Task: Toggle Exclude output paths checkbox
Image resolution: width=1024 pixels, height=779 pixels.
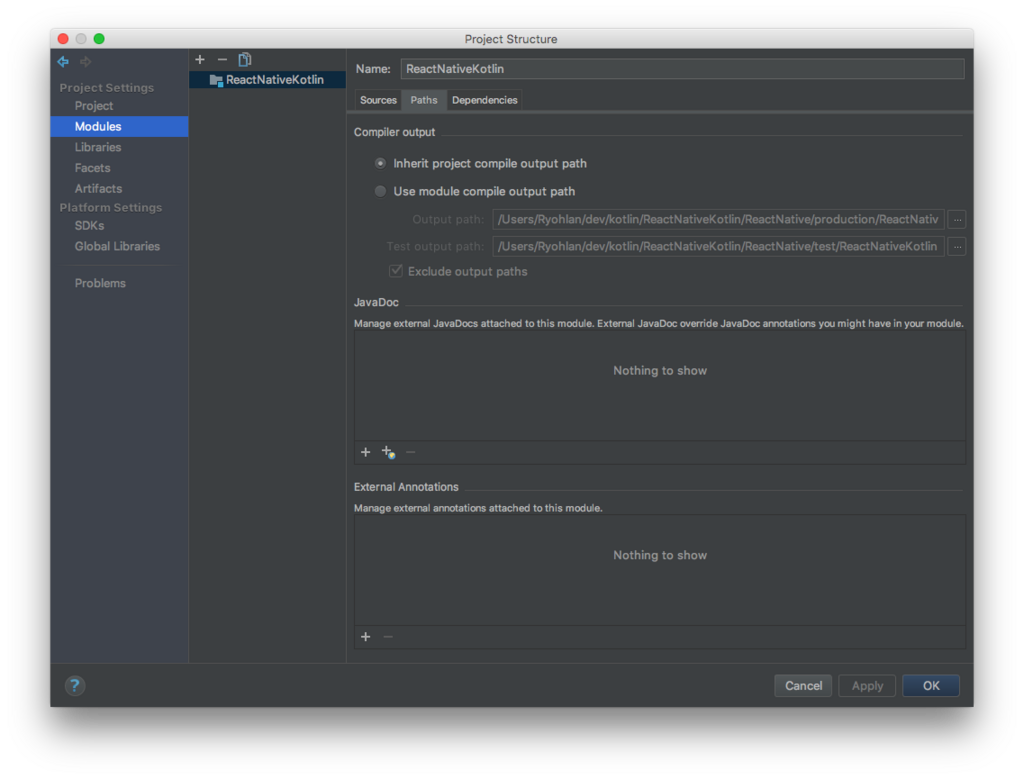Action: pos(396,271)
